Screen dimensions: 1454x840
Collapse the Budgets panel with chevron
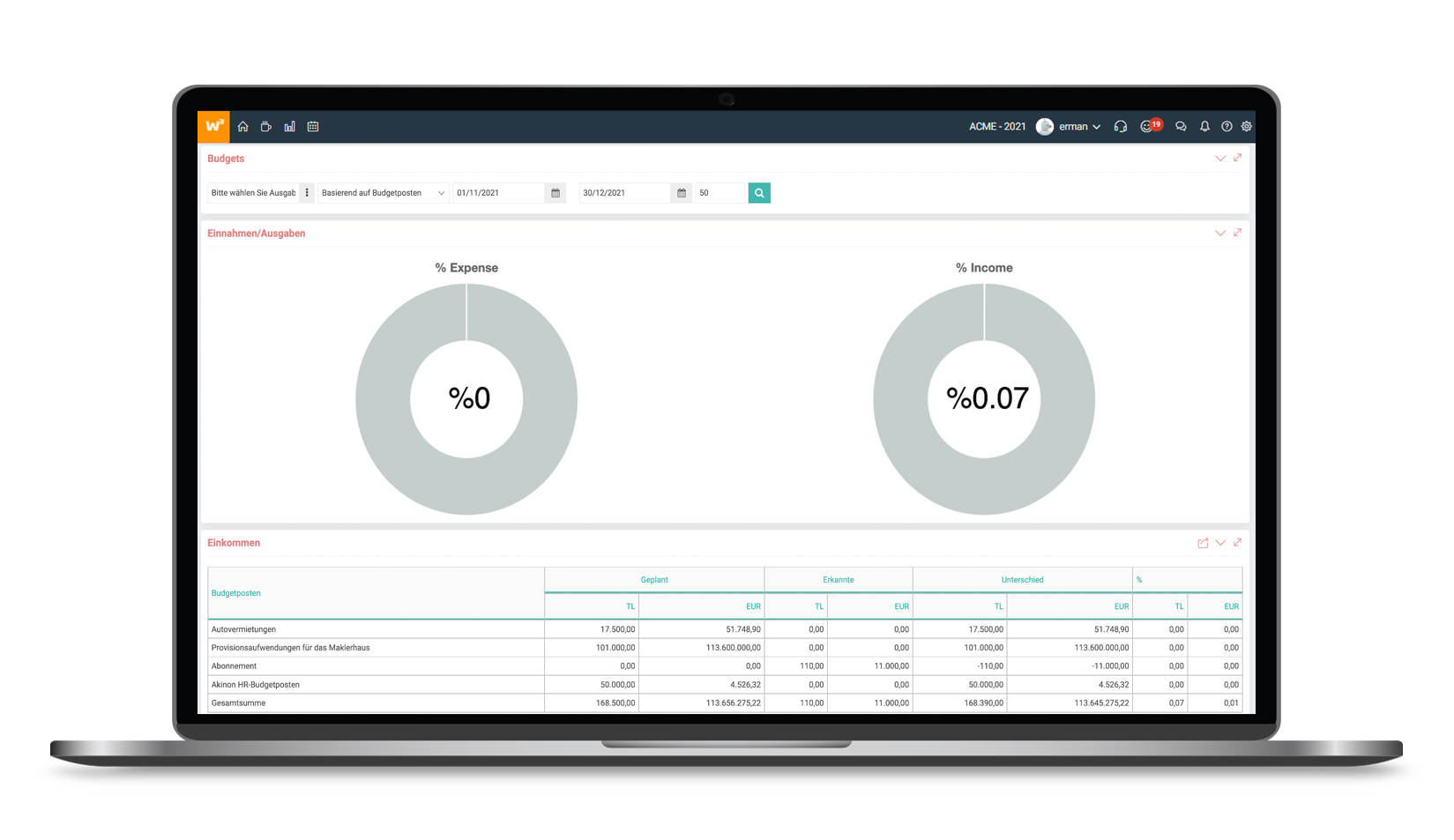pyautogui.click(x=1220, y=159)
